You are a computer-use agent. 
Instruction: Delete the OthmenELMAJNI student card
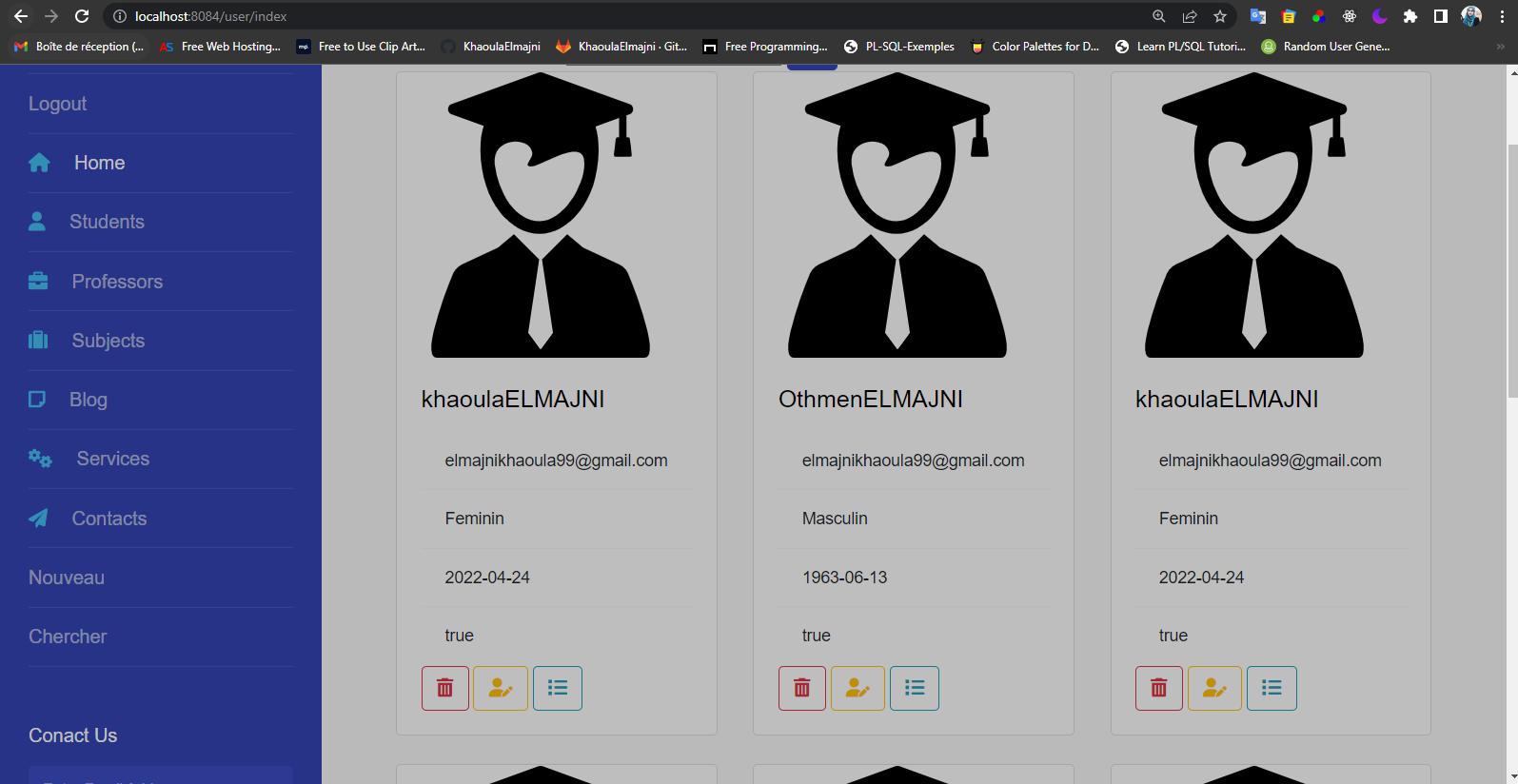802,688
